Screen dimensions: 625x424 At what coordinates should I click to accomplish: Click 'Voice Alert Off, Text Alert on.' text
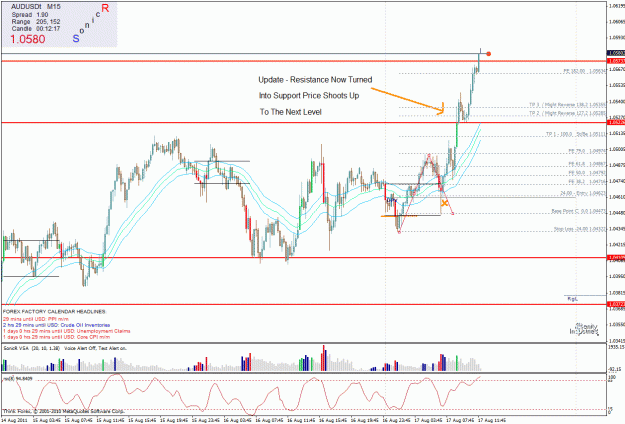point(95,348)
